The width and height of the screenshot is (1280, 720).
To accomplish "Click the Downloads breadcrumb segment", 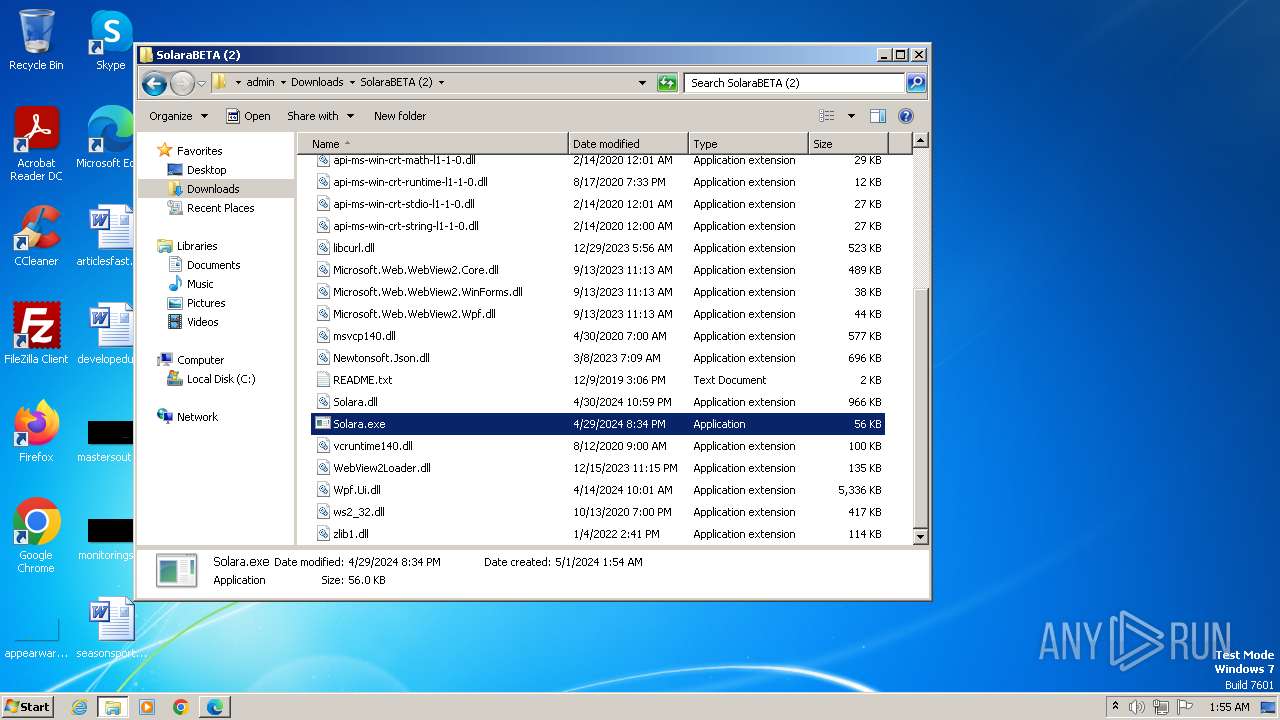I will (317, 83).
